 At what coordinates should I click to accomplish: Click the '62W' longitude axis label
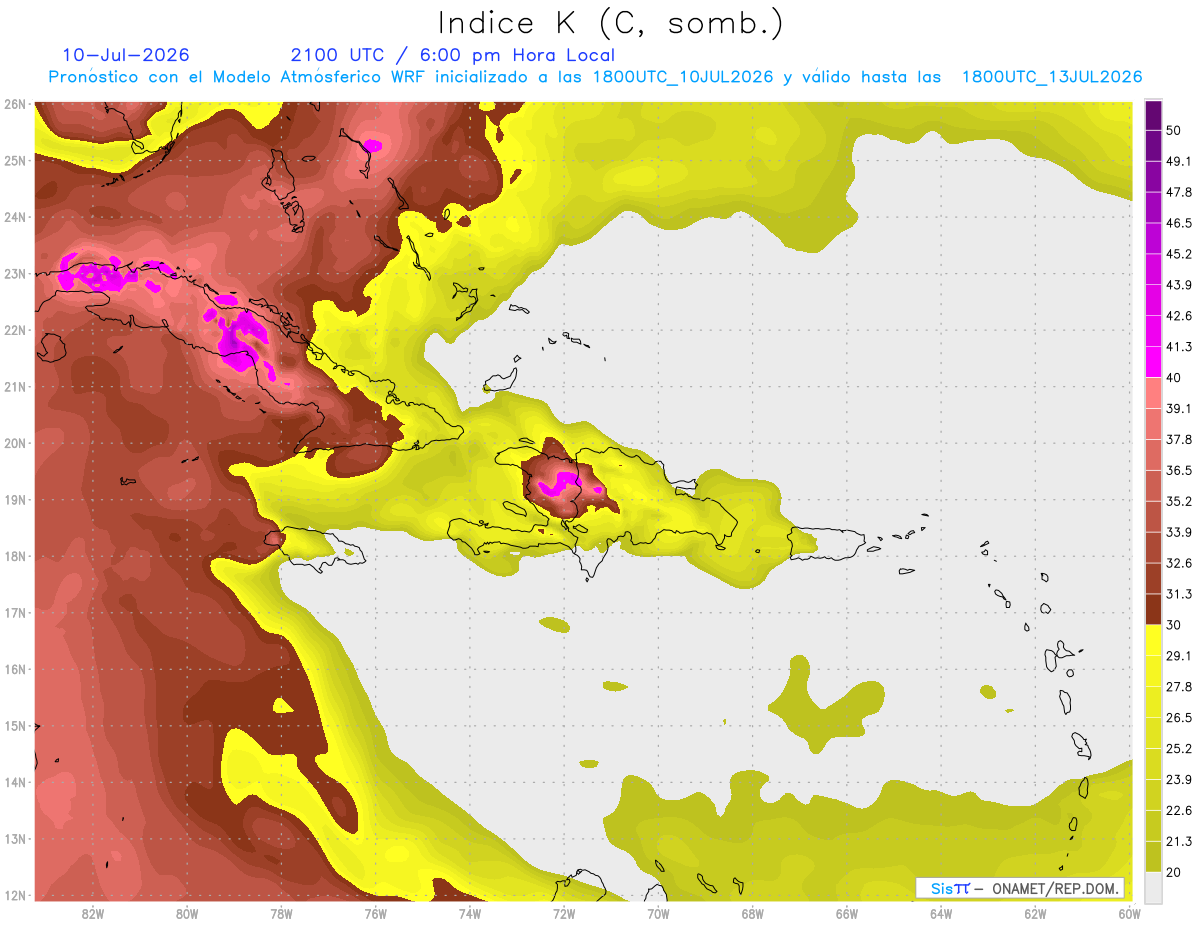tap(1035, 913)
